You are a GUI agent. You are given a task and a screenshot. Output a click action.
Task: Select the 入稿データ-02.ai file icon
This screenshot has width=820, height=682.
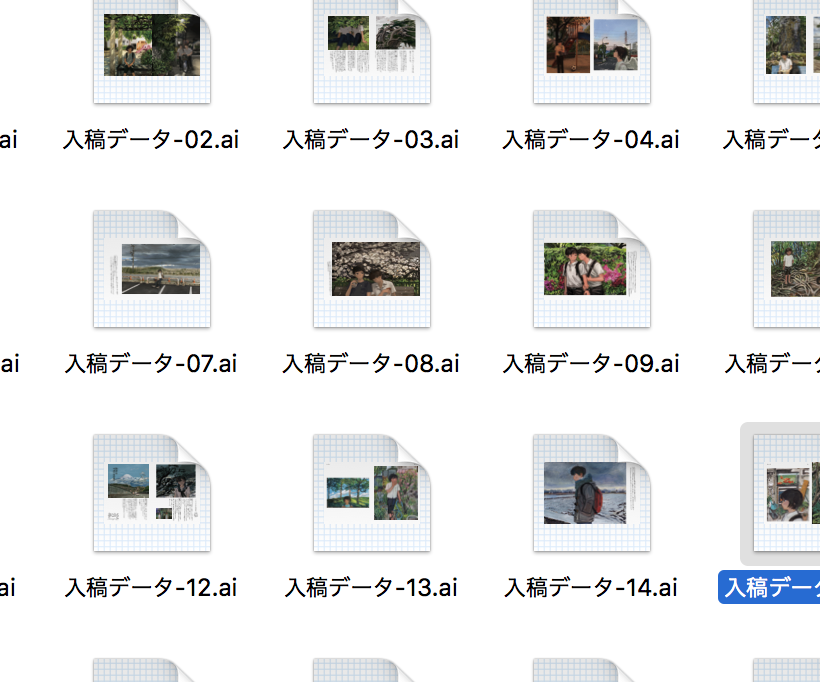tap(152, 51)
